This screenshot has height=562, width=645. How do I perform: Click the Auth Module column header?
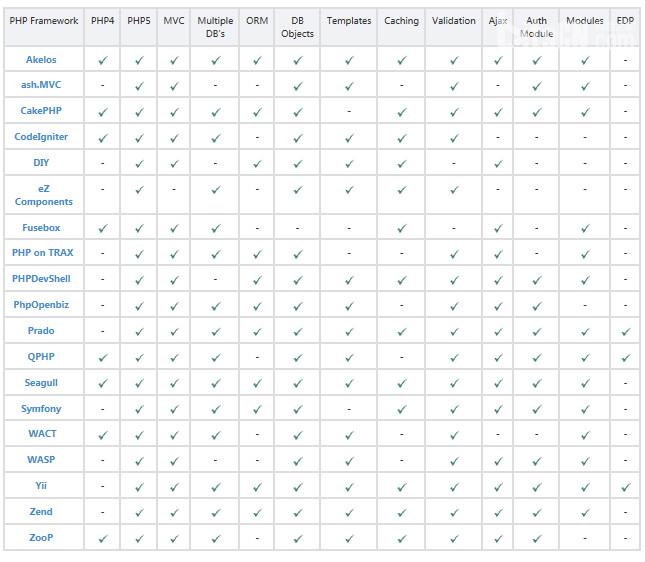[537, 27]
